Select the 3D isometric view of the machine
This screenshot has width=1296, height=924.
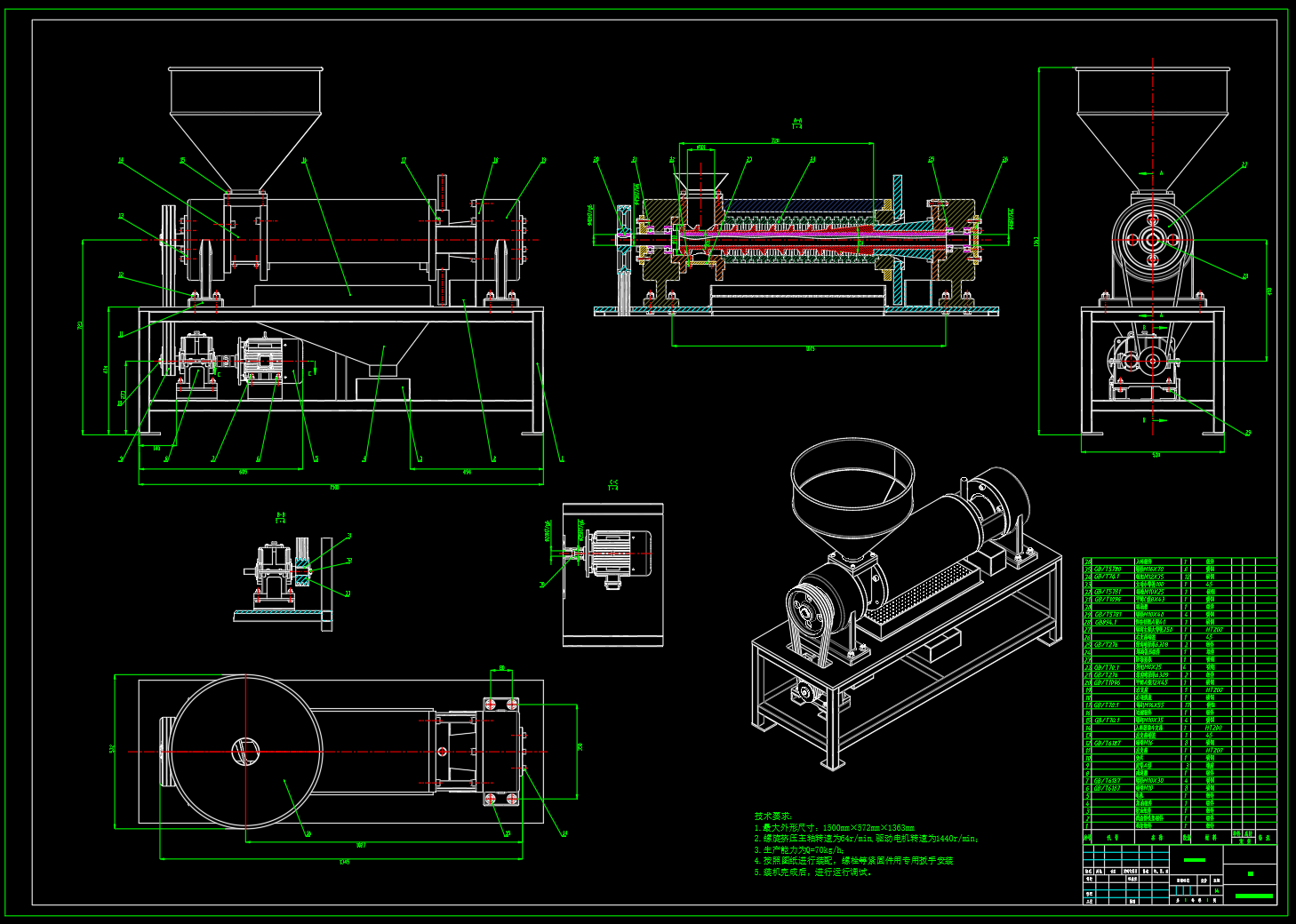pyautogui.click(x=907, y=604)
